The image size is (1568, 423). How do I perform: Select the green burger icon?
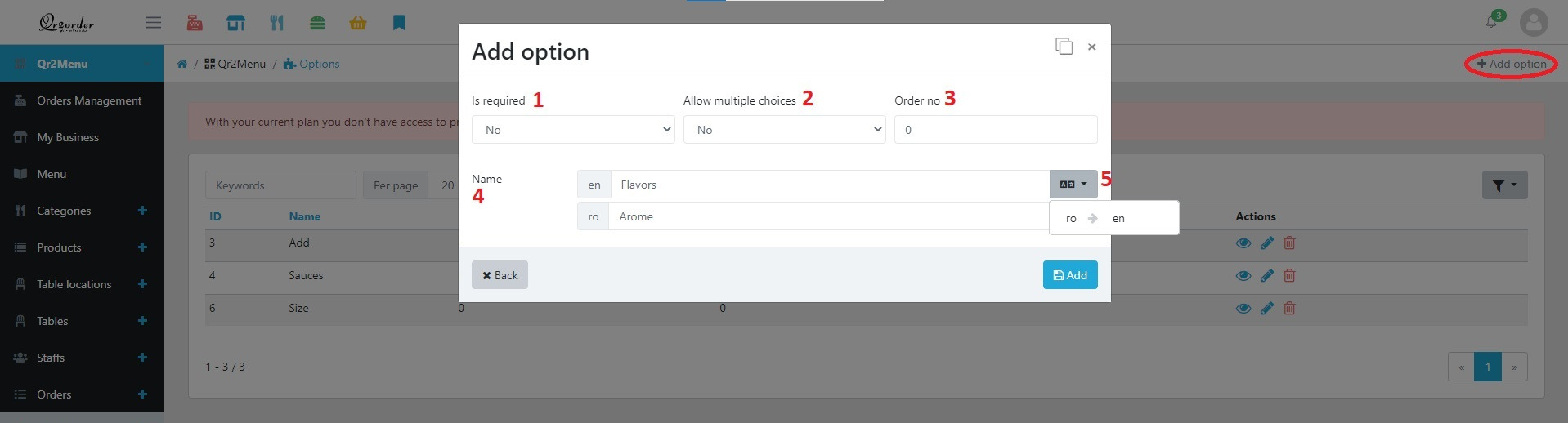(317, 23)
